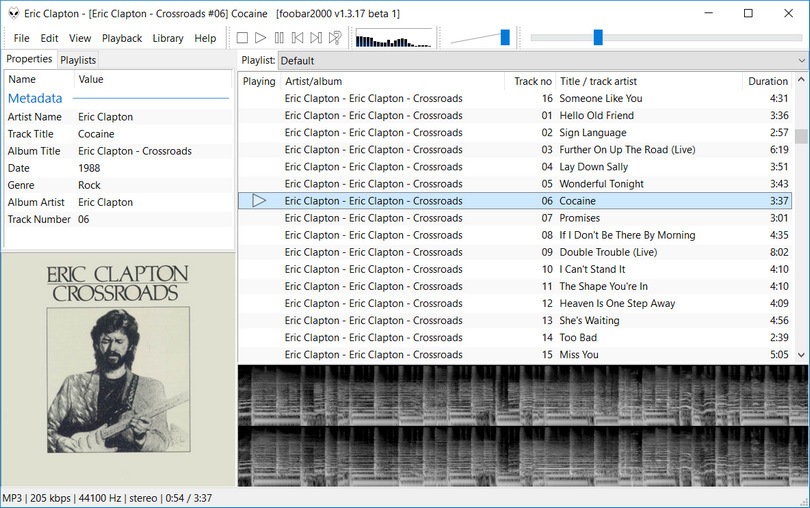Click the foobar2000 alien app icon
Viewport: 810px width, 508px height.
(x=13, y=13)
